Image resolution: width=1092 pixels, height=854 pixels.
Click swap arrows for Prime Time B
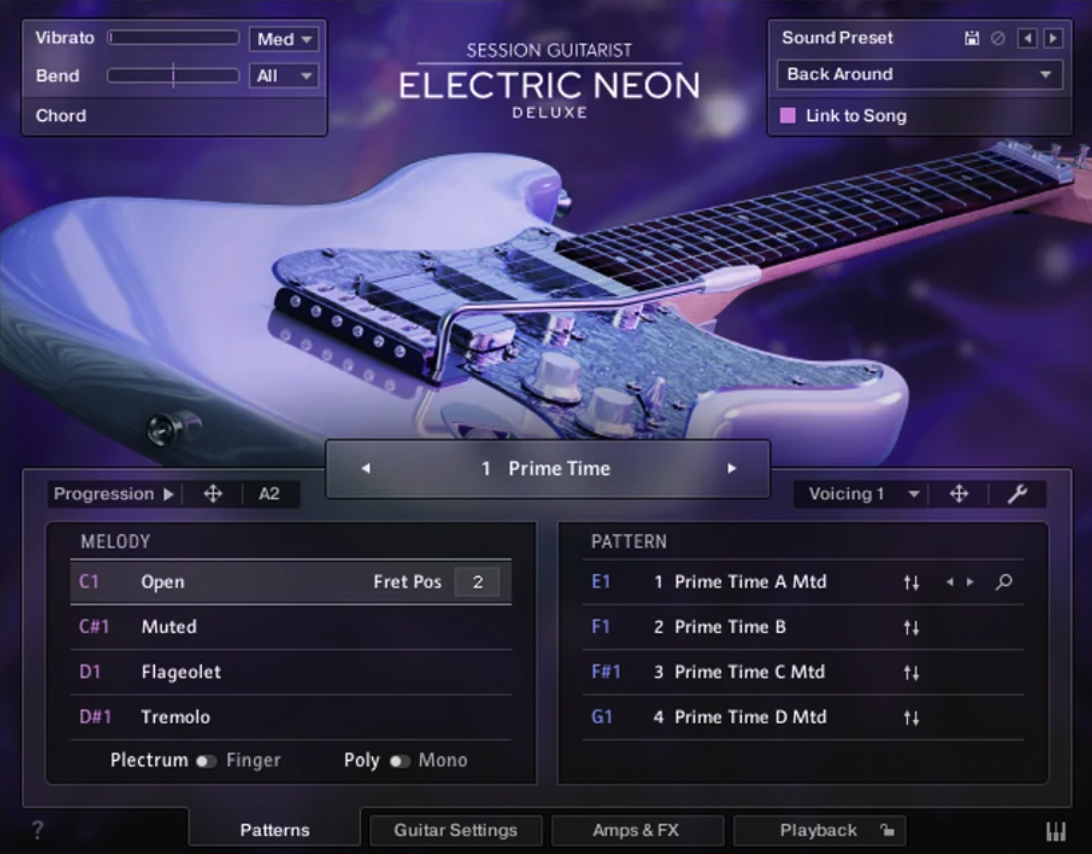point(911,628)
